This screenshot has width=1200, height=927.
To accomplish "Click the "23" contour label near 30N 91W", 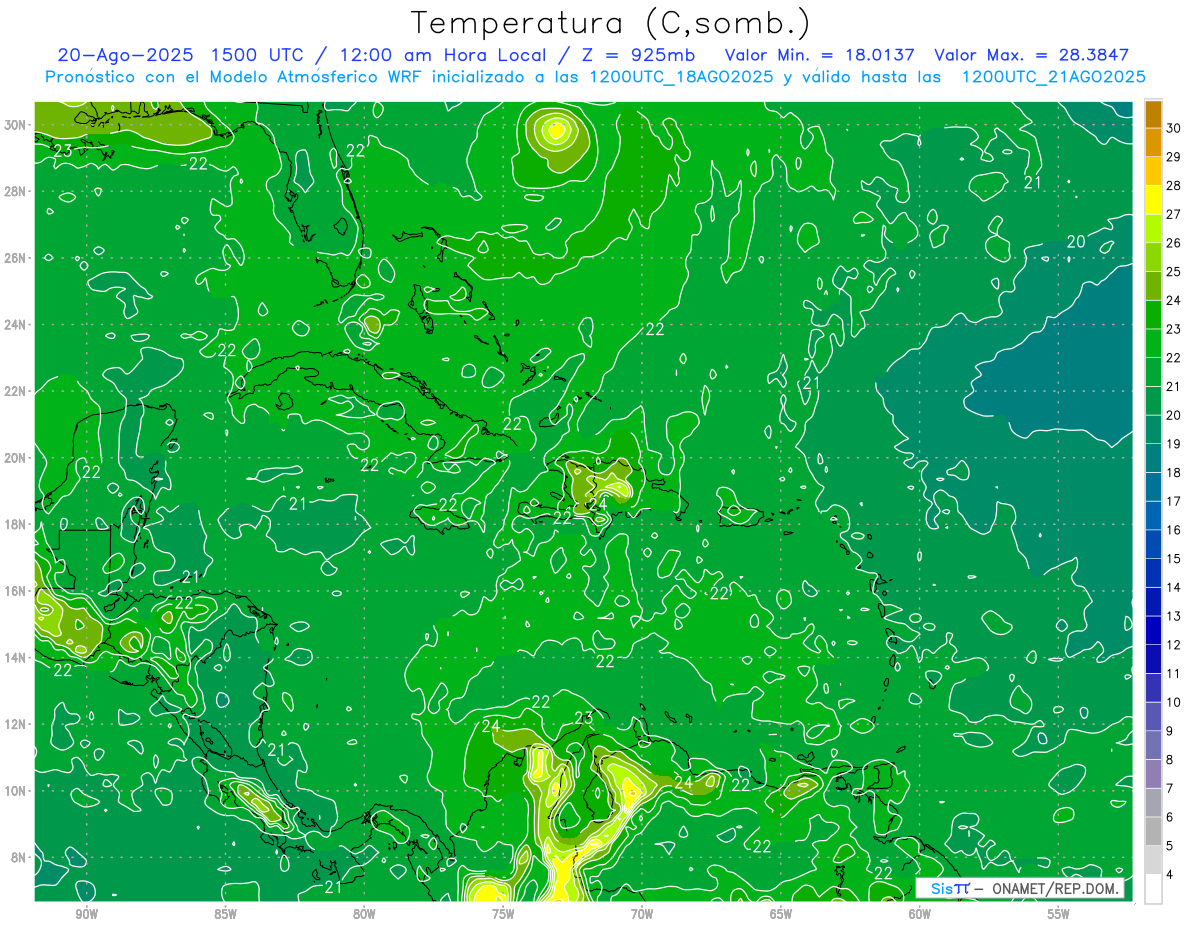I will click(62, 151).
